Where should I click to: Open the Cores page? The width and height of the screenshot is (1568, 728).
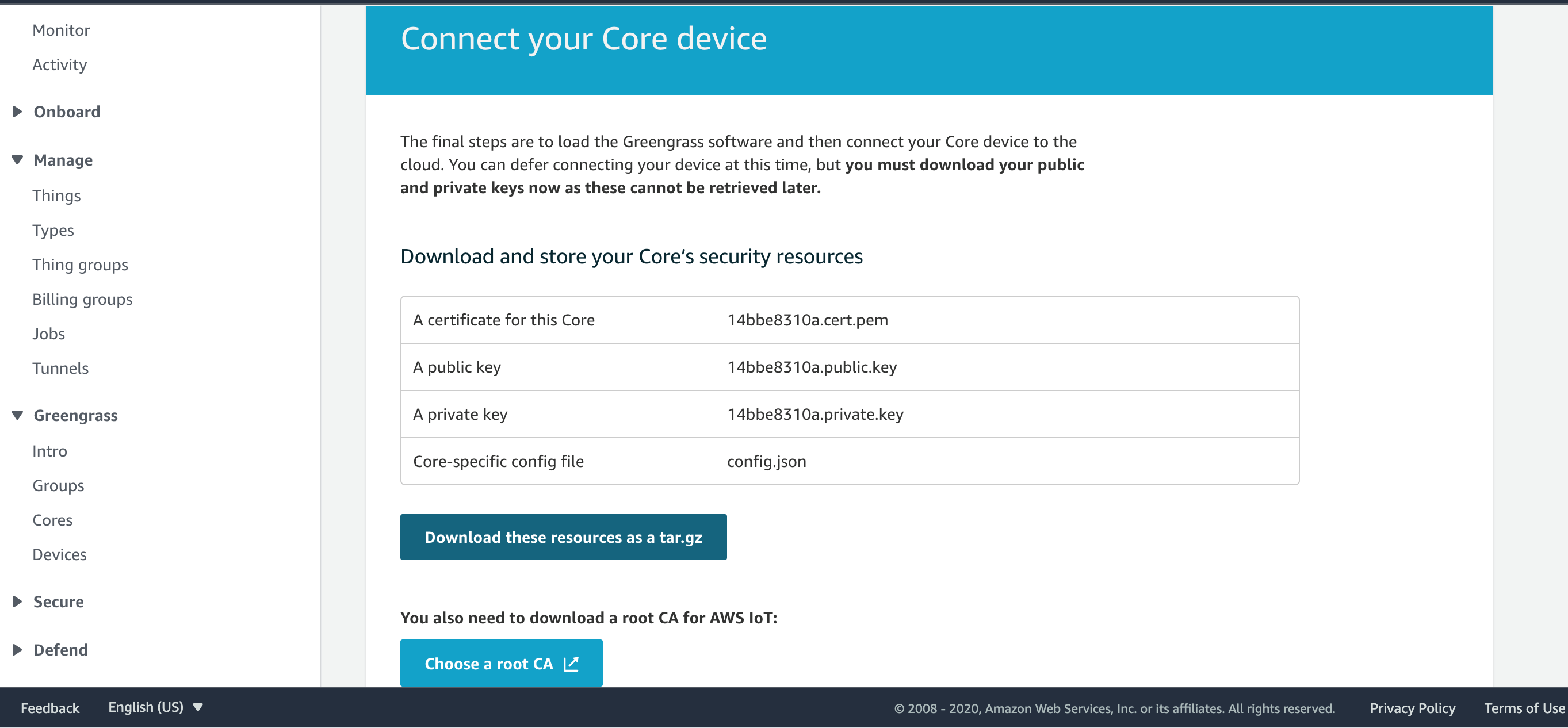point(52,520)
